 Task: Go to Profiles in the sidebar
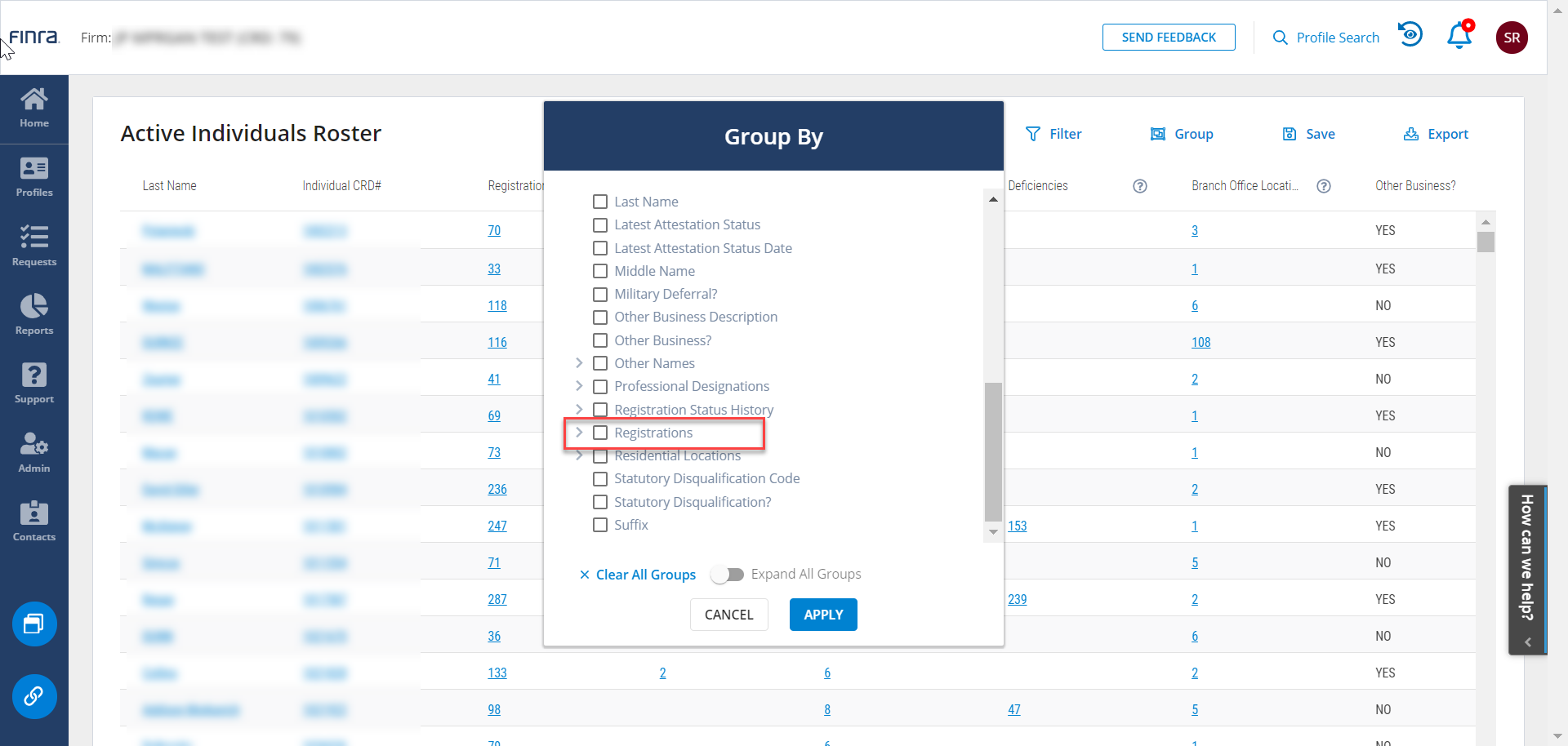[33, 177]
